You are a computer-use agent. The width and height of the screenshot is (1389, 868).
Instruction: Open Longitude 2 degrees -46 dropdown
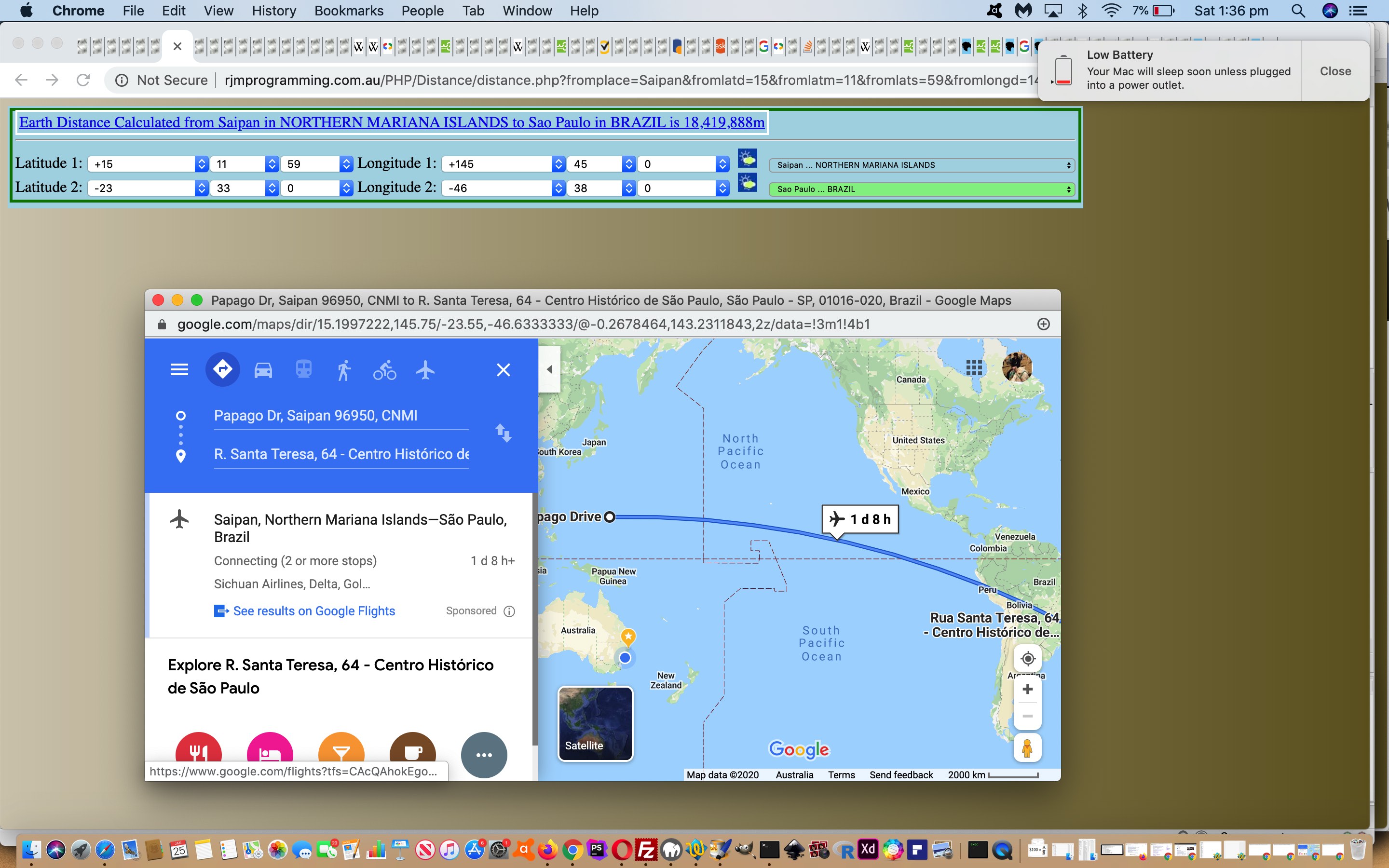(x=504, y=188)
